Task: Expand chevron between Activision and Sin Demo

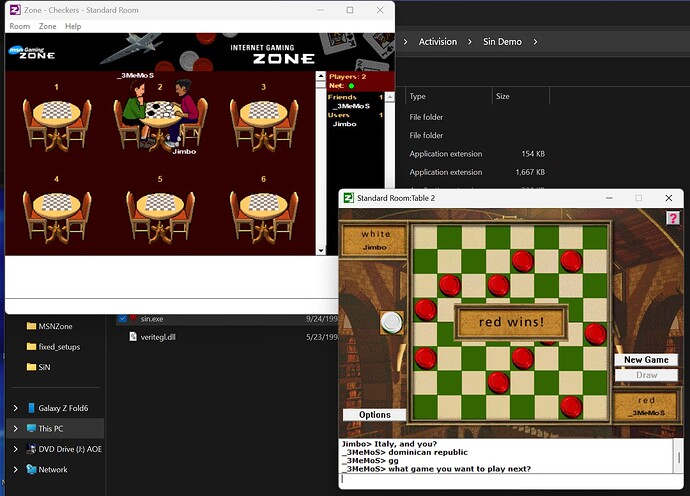Action: (470, 42)
